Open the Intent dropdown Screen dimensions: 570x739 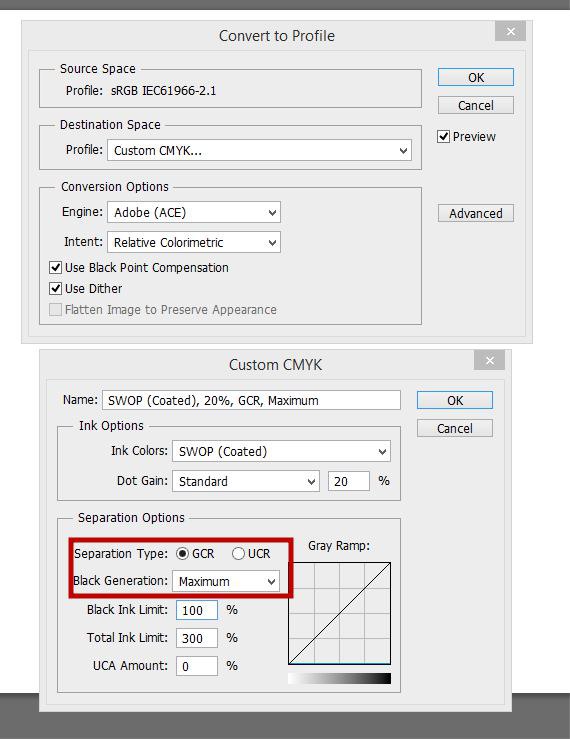tap(194, 242)
